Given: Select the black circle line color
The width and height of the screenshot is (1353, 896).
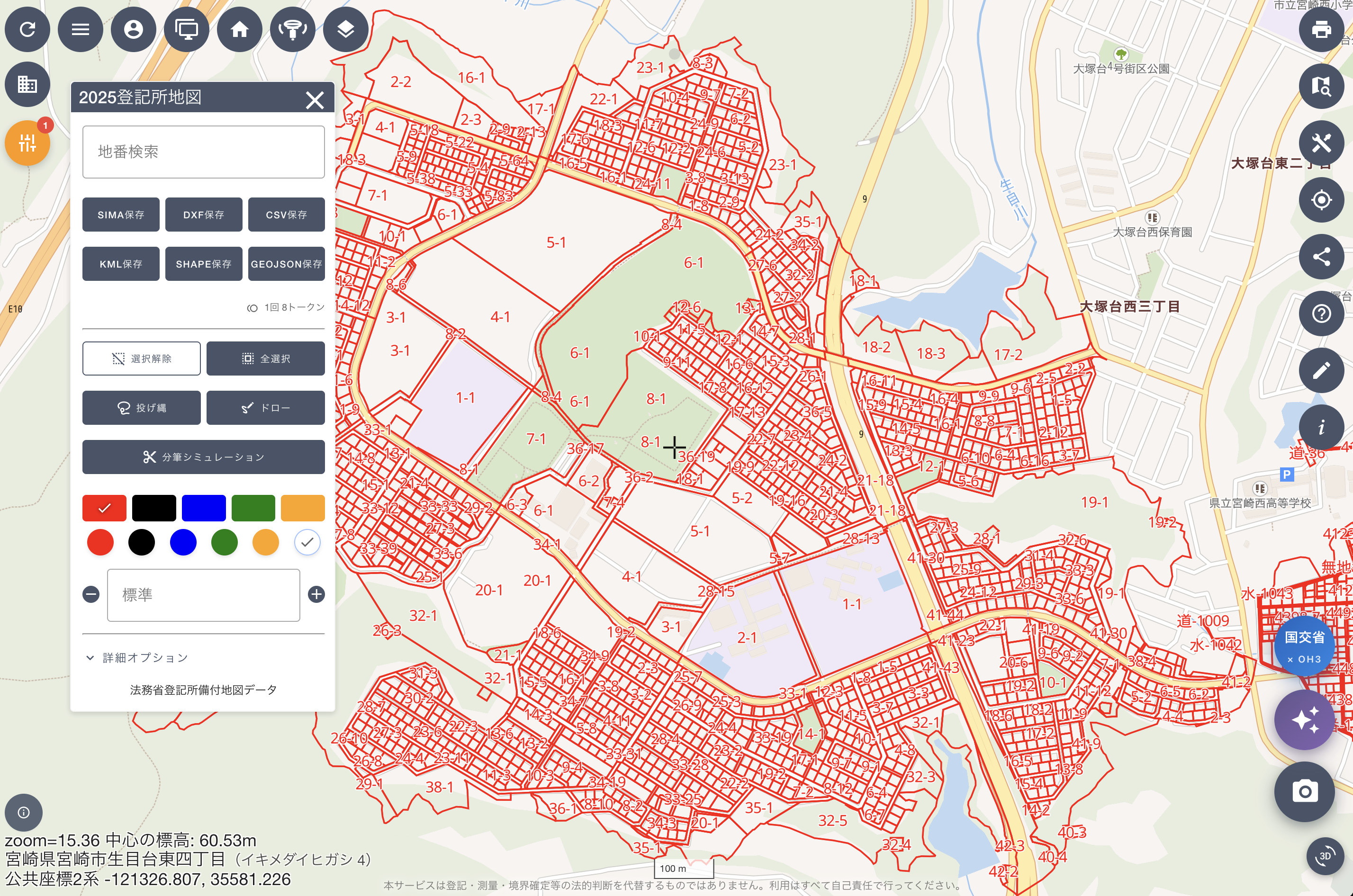Looking at the screenshot, I should click(x=141, y=542).
